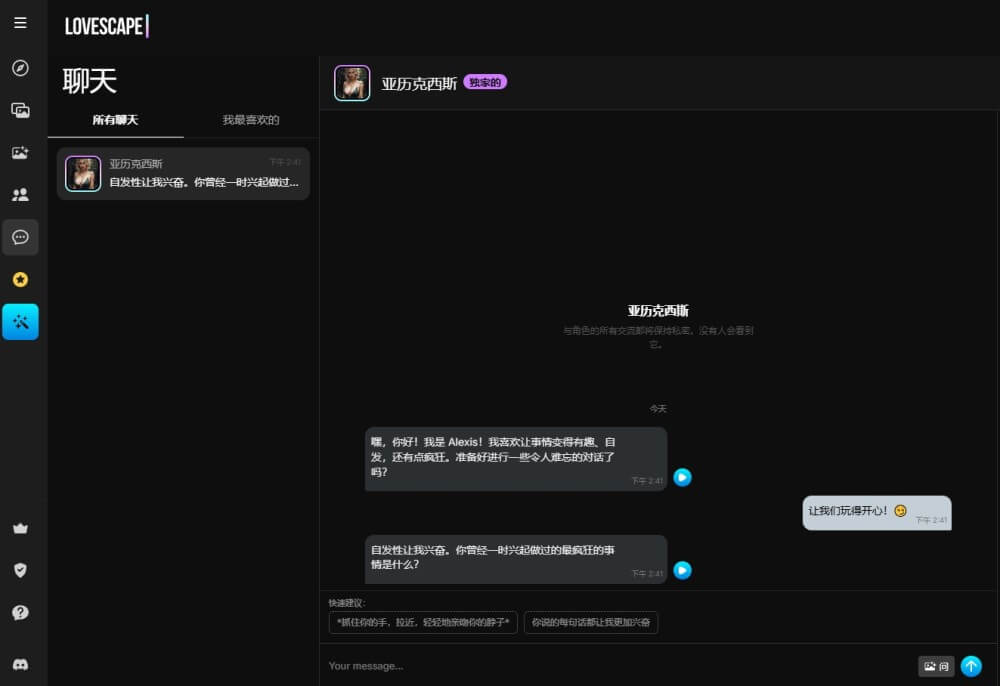Image resolution: width=1000 pixels, height=686 pixels.
Task: Click the 快速建议 label
Action: pos(347,602)
